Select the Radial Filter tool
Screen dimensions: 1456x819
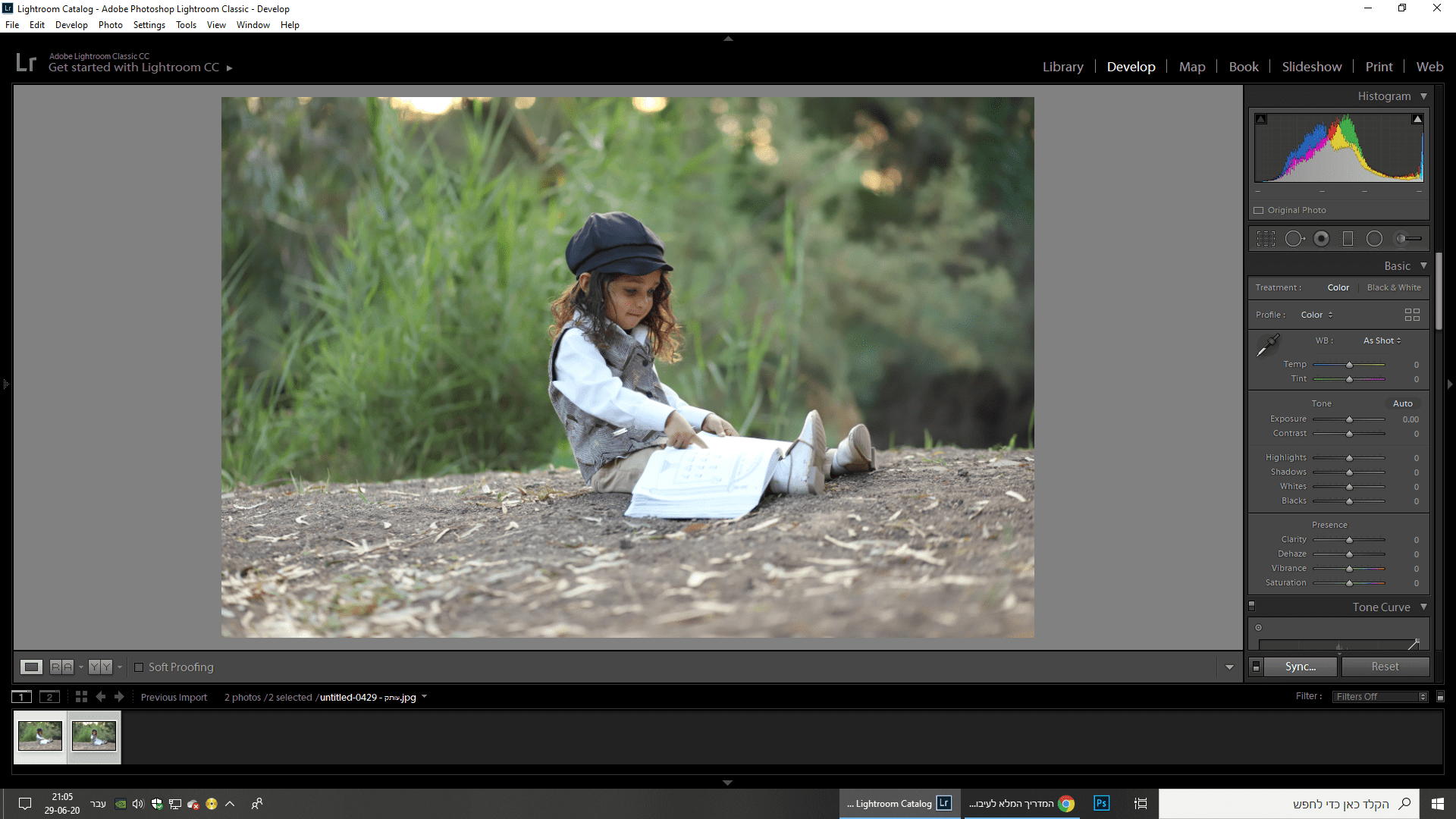[1374, 239]
